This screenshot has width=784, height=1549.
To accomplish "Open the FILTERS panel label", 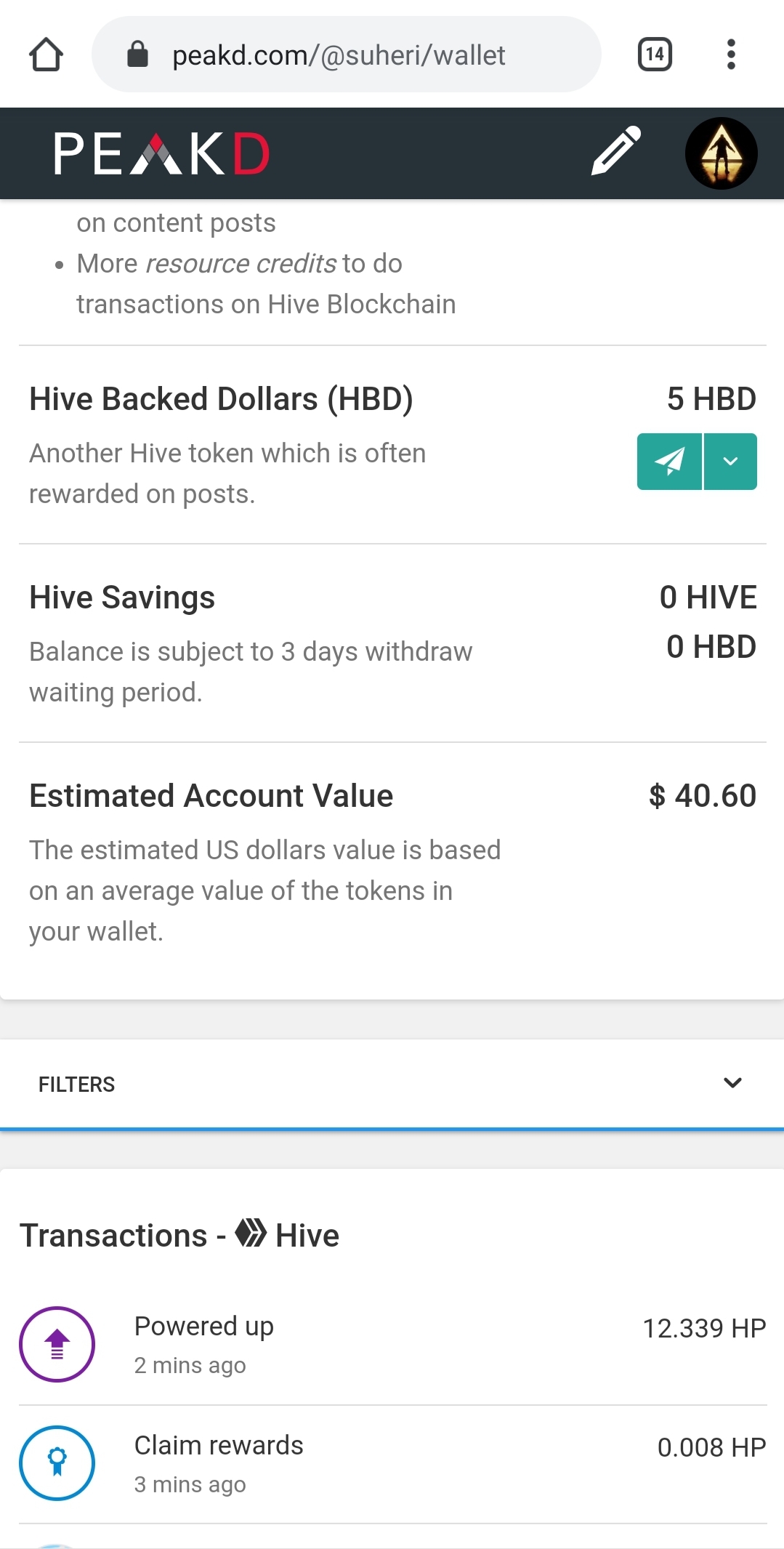I will pyautogui.click(x=76, y=1085).
